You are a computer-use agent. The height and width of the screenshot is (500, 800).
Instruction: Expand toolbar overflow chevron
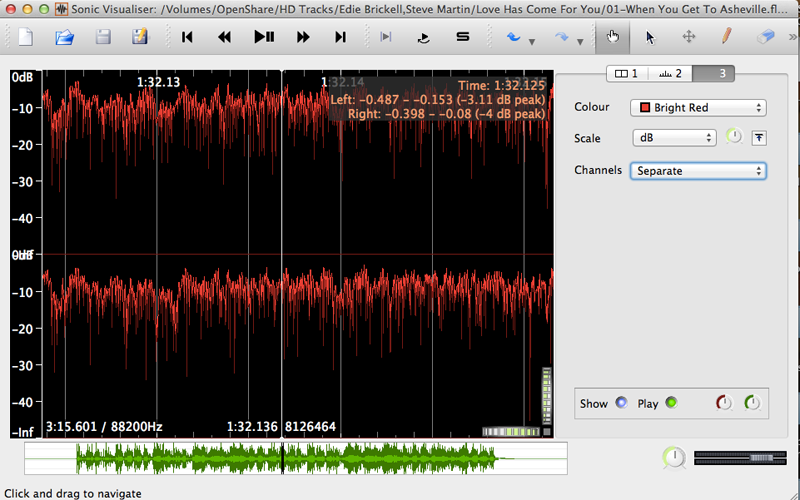point(792,37)
